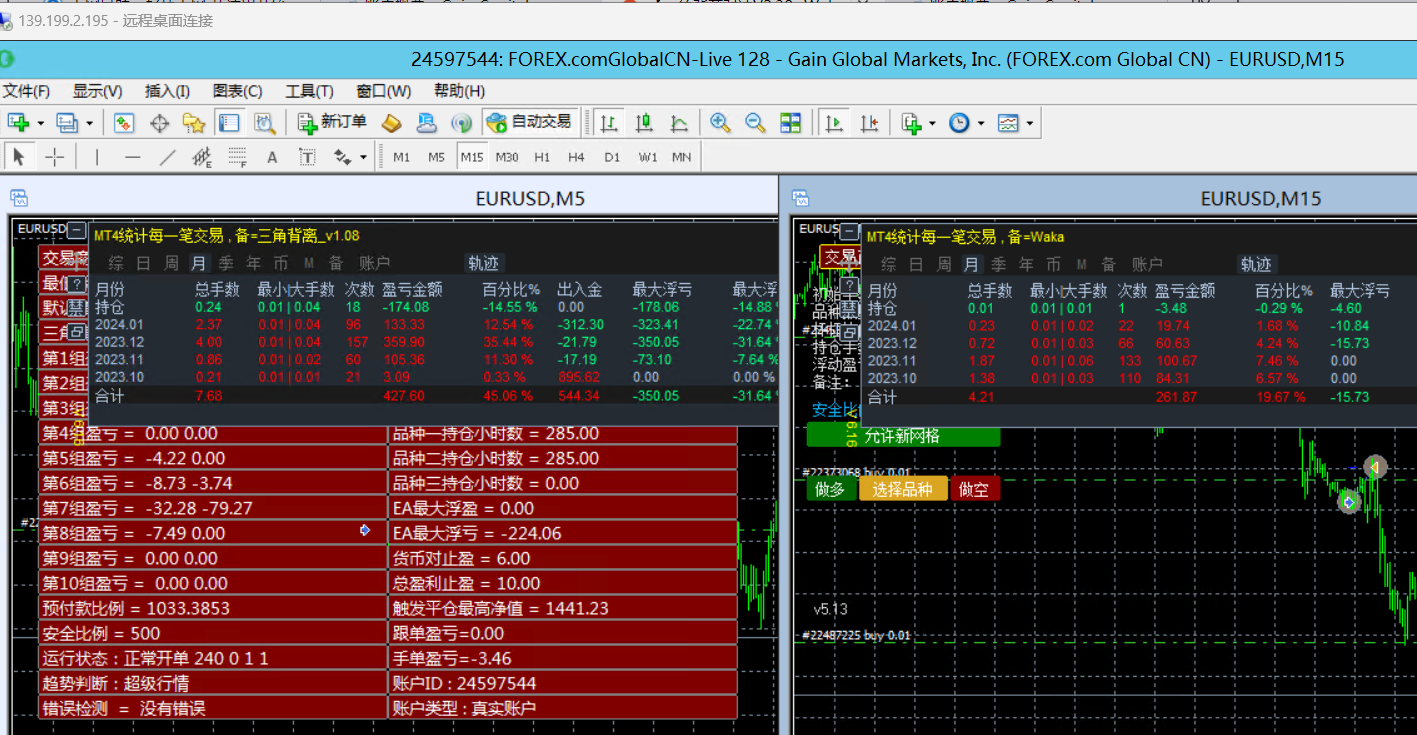The width and height of the screenshot is (1417, 735).
Task: Expand the Templates dropdown arrow
Action: pyautogui.click(x=1029, y=124)
